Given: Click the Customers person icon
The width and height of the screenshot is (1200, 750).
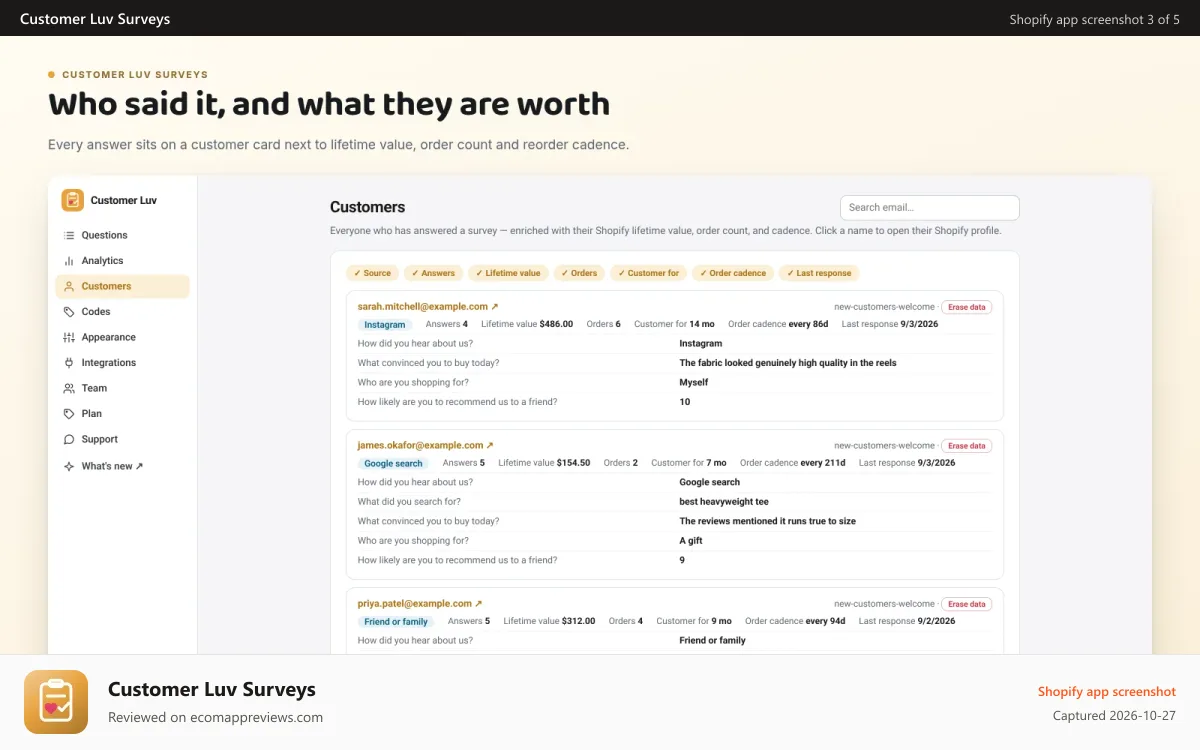Looking at the screenshot, I should click(x=69, y=286).
